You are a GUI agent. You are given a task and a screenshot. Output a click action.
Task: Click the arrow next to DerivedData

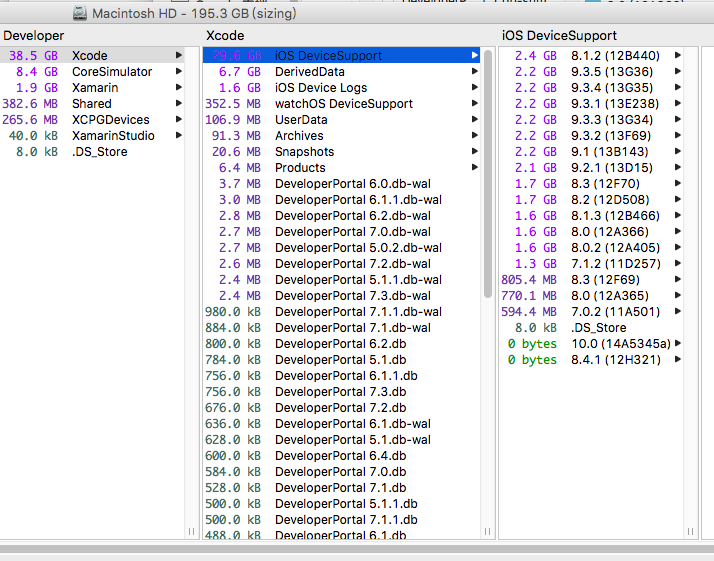(x=475, y=72)
